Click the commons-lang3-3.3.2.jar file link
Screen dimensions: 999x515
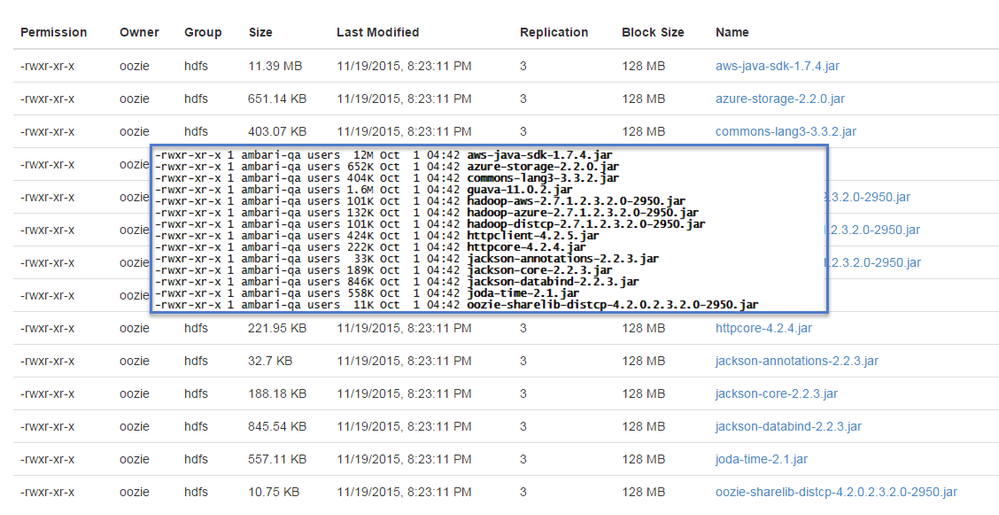786,132
